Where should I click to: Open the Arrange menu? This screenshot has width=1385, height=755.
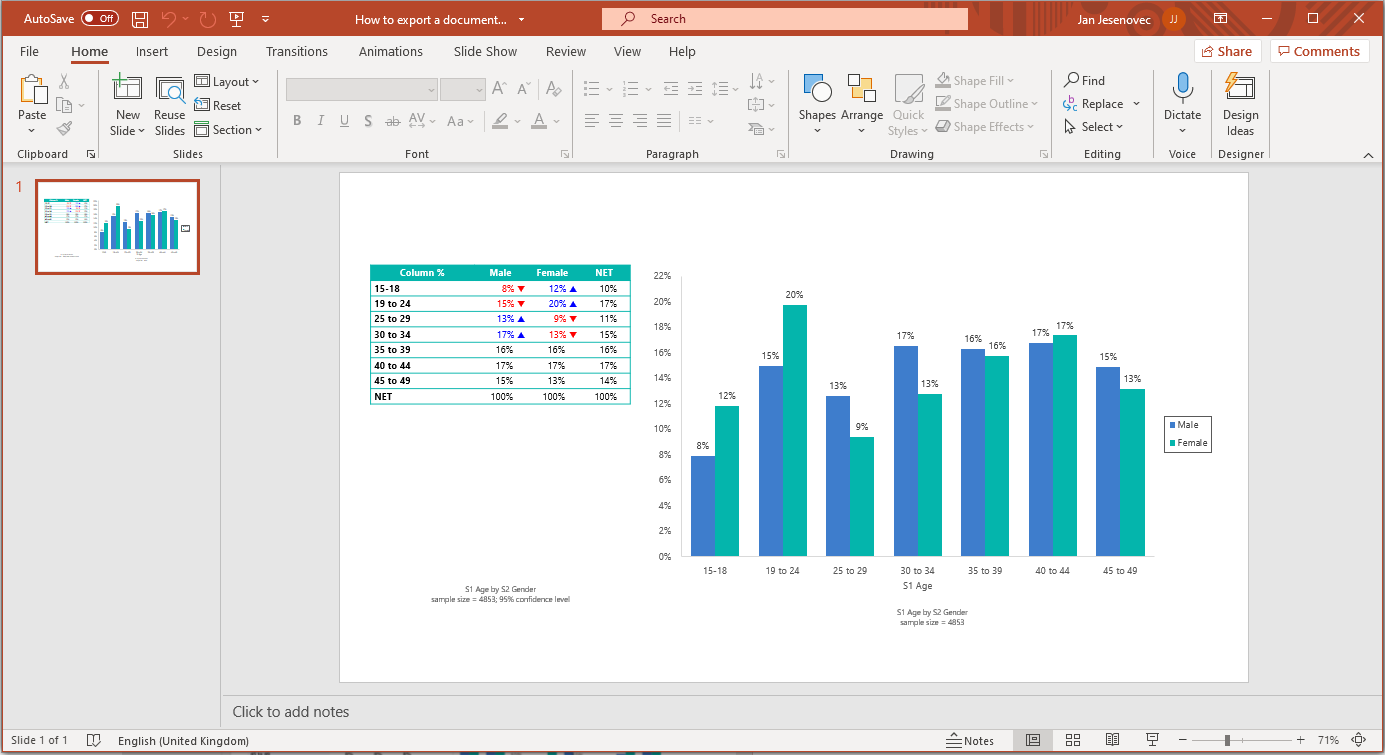(861, 104)
